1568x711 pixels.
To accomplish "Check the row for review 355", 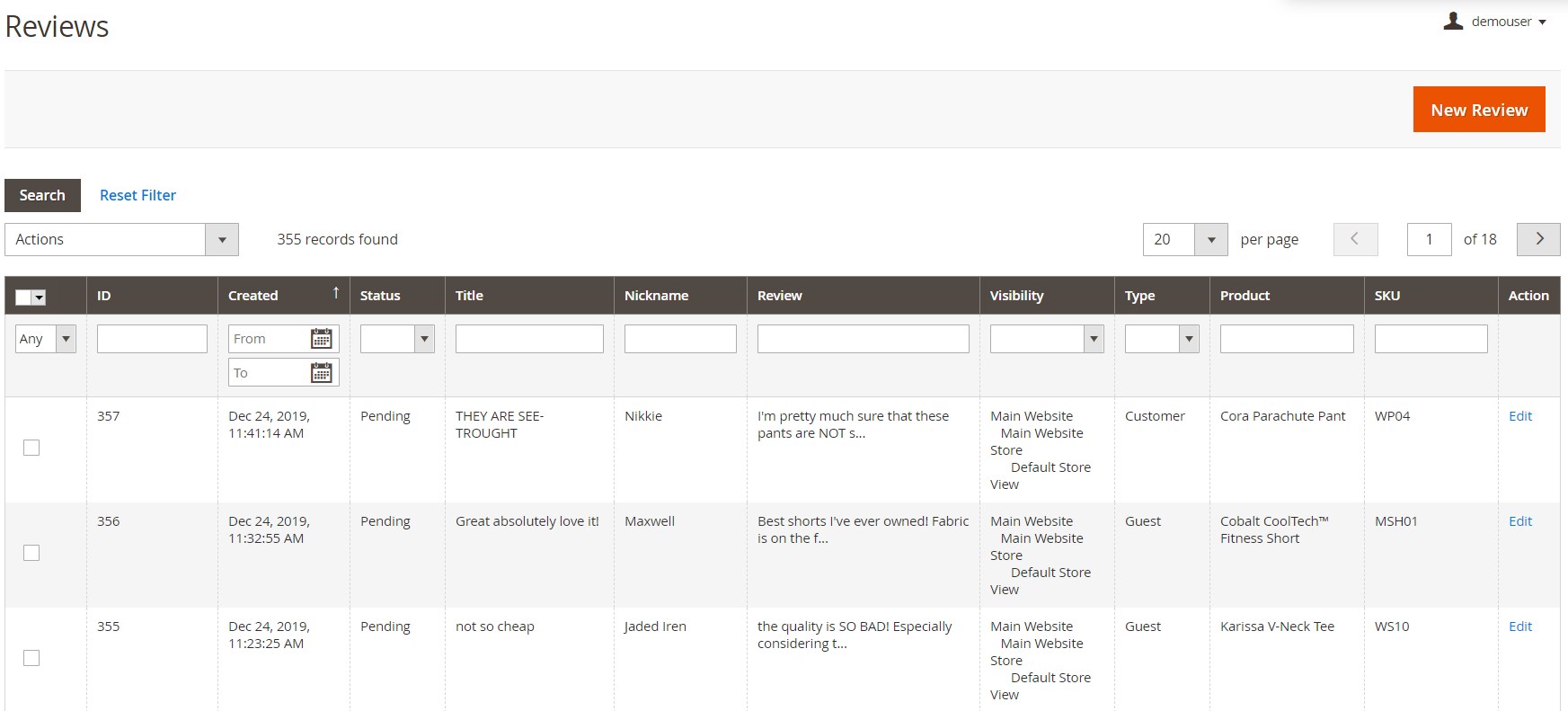I will 31,658.
